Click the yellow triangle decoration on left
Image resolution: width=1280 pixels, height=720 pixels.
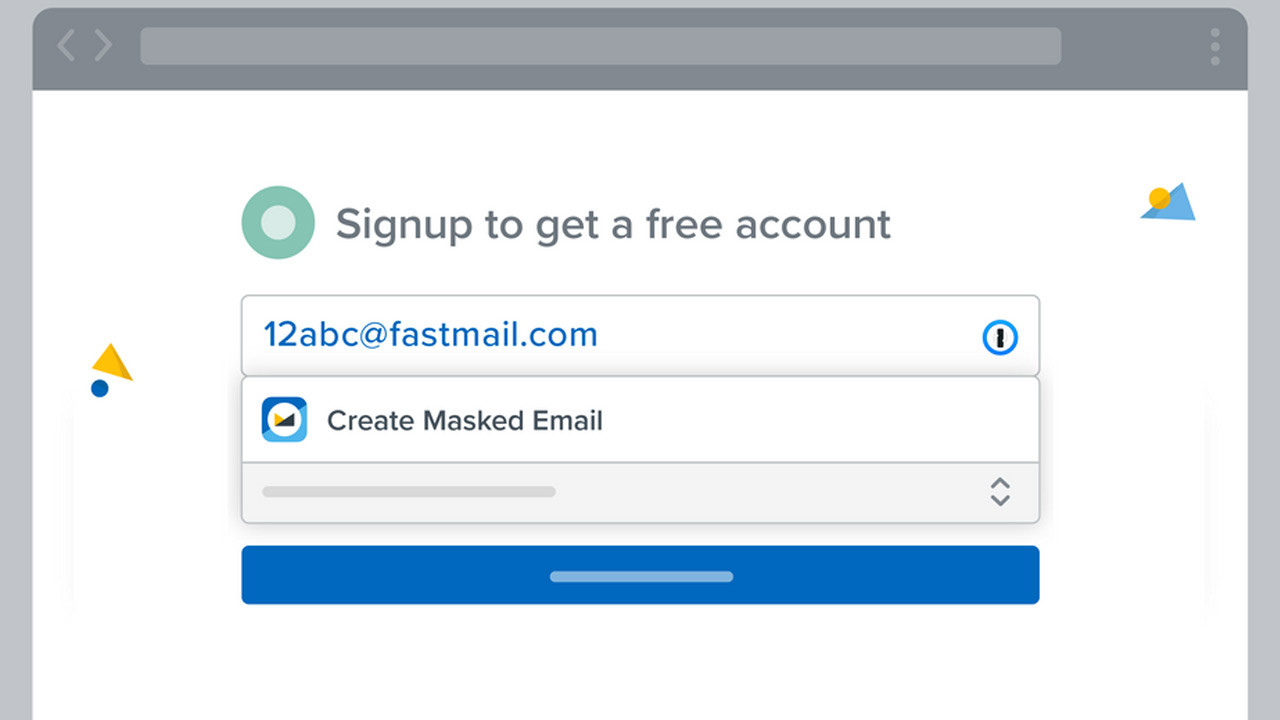click(x=111, y=362)
